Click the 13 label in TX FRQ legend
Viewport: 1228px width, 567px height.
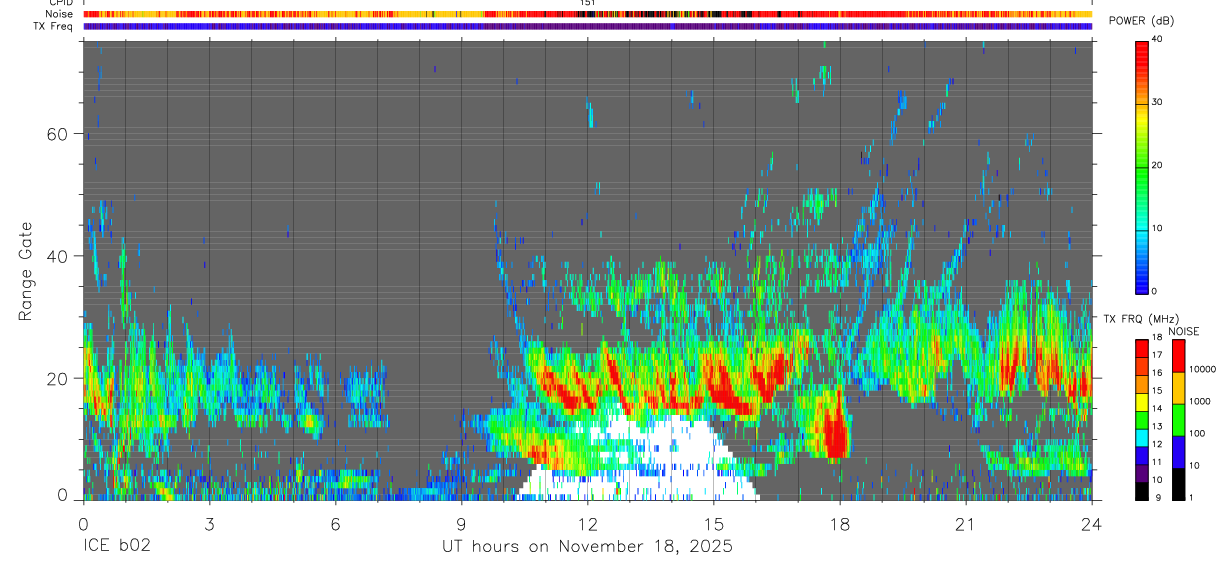1158,427
